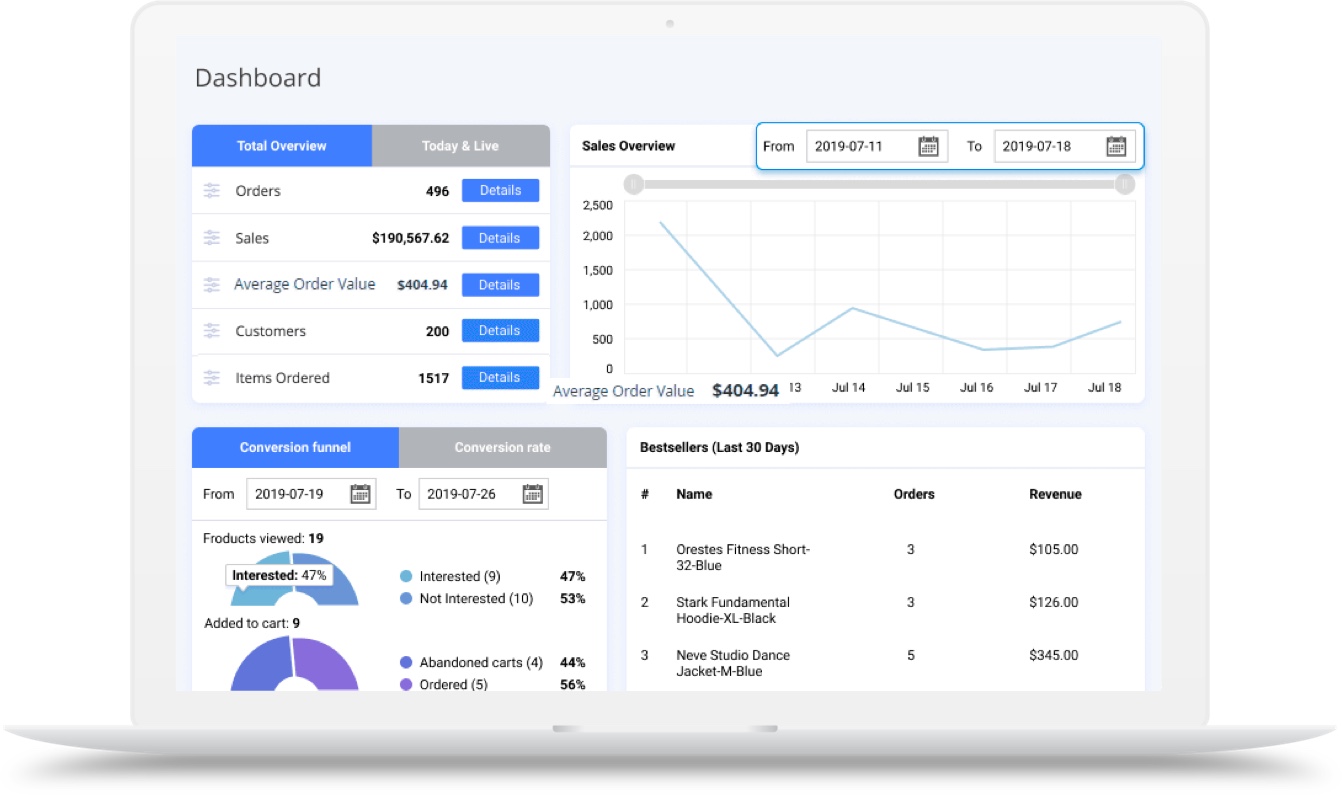Screen dimensions: 1342x795
Task: Click the Orders count 496
Action: pos(437,191)
